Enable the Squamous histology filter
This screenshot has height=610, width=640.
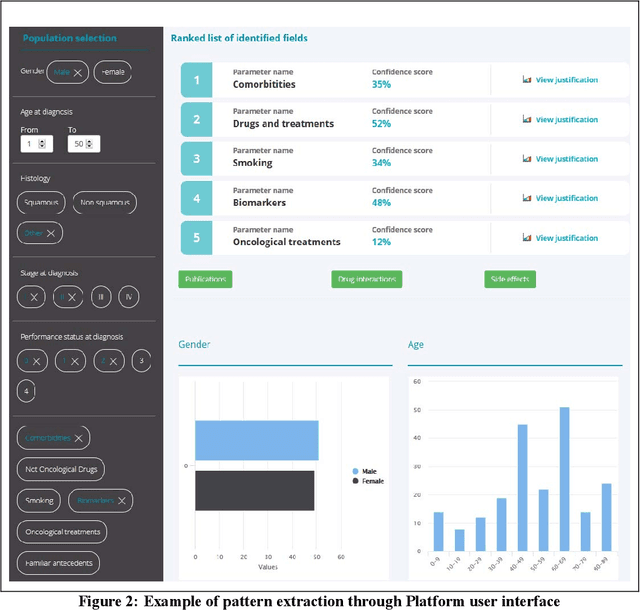pos(42,202)
